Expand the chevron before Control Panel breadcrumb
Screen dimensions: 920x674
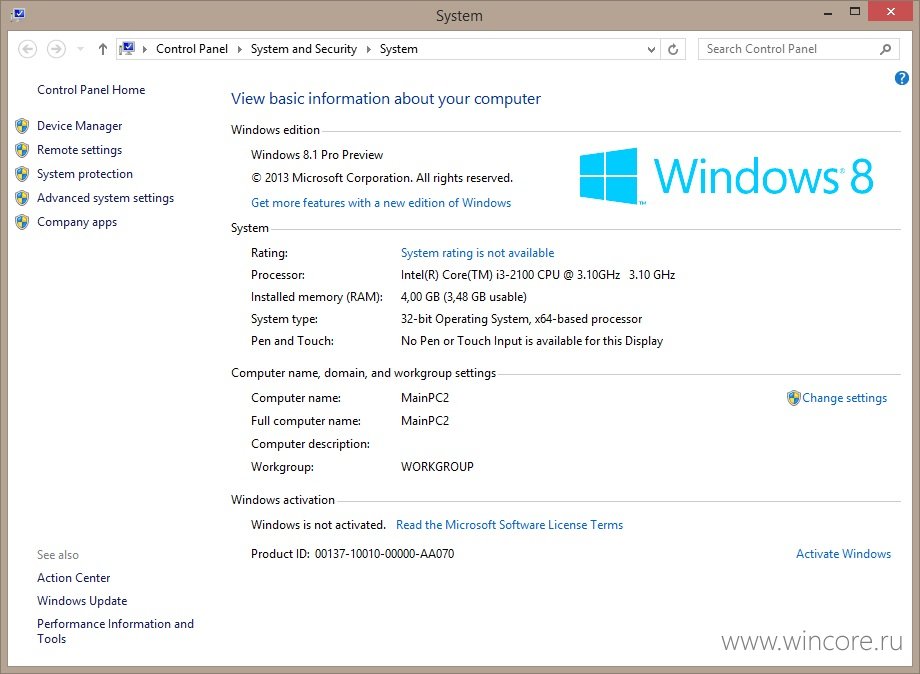coord(144,49)
